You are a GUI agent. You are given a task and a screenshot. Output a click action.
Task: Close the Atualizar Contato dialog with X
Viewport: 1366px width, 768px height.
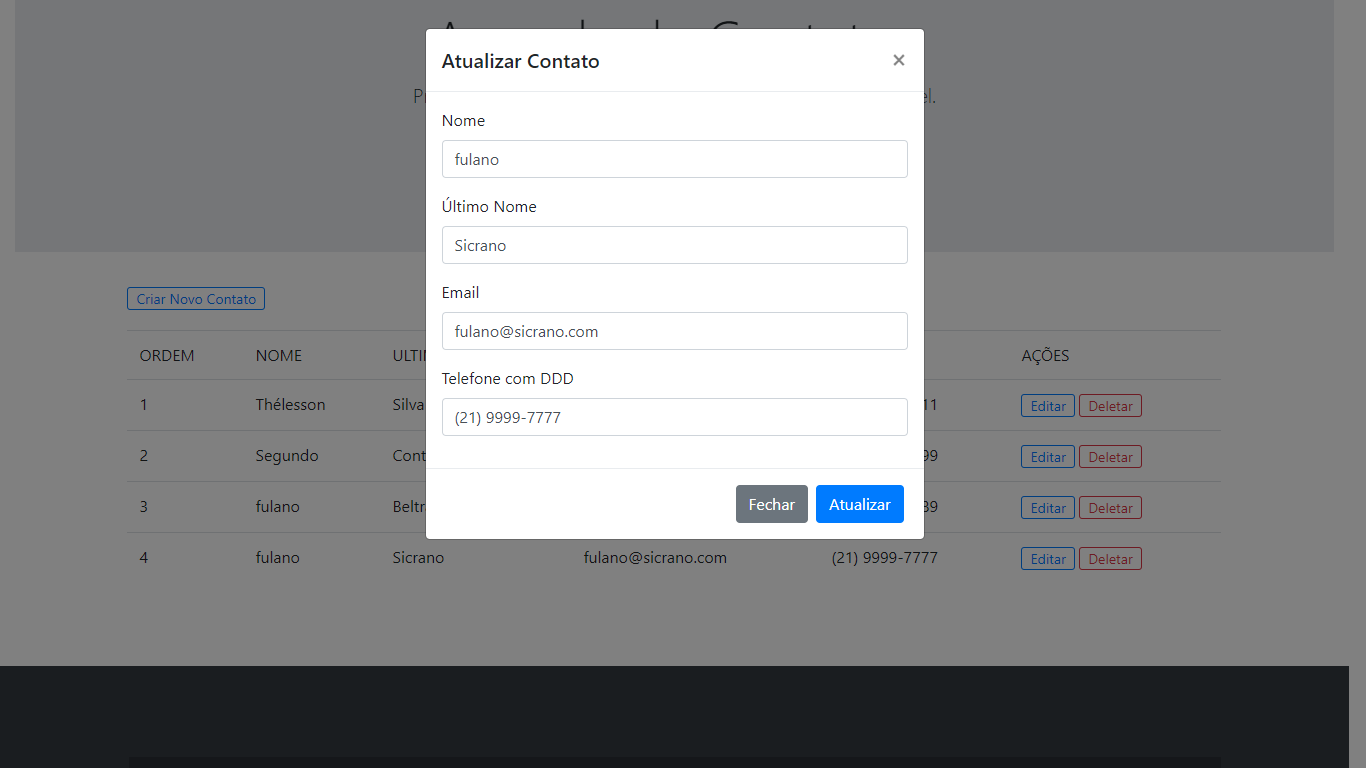(x=899, y=60)
